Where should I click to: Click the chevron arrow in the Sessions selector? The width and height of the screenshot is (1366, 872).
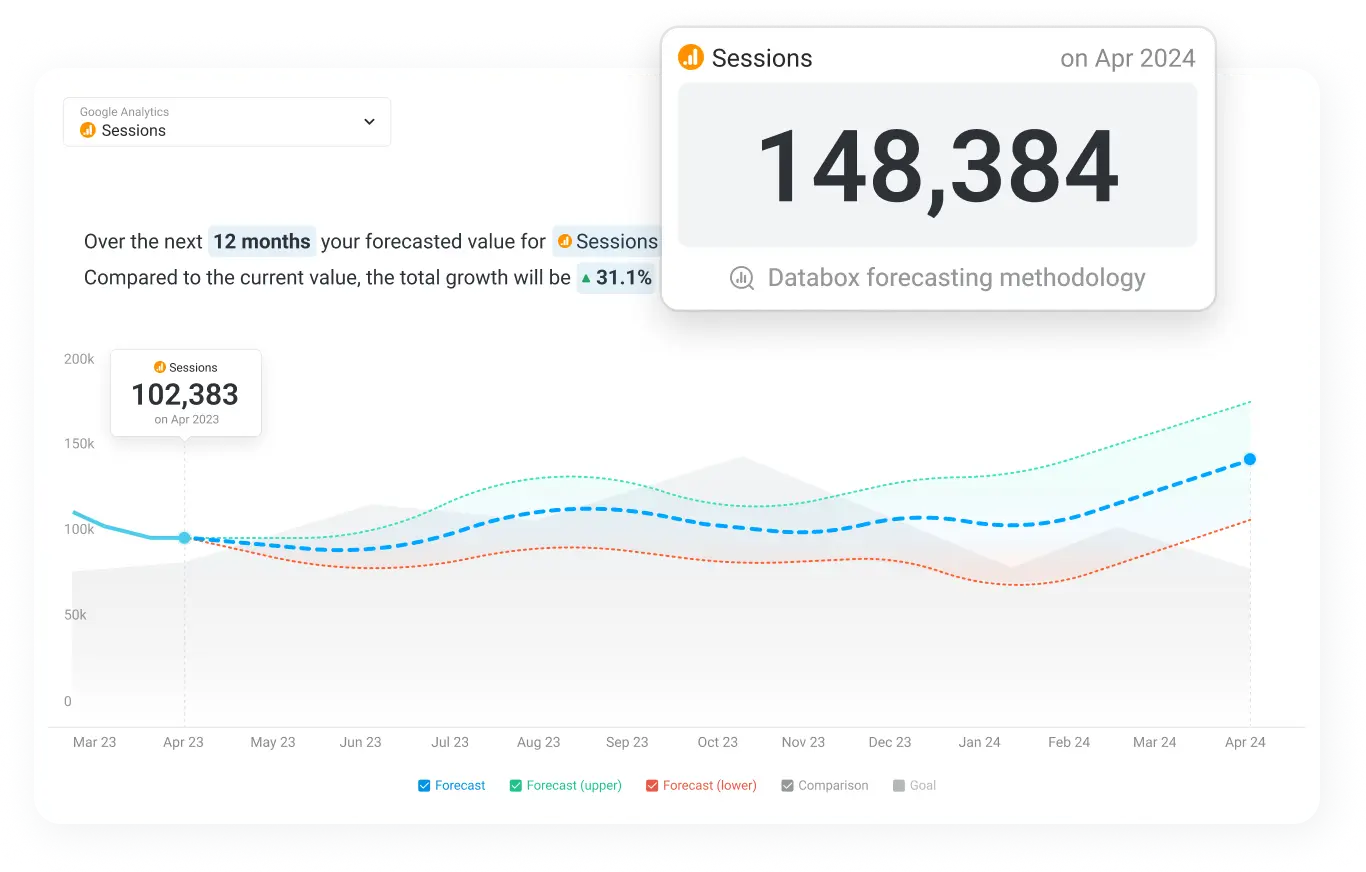(x=369, y=122)
